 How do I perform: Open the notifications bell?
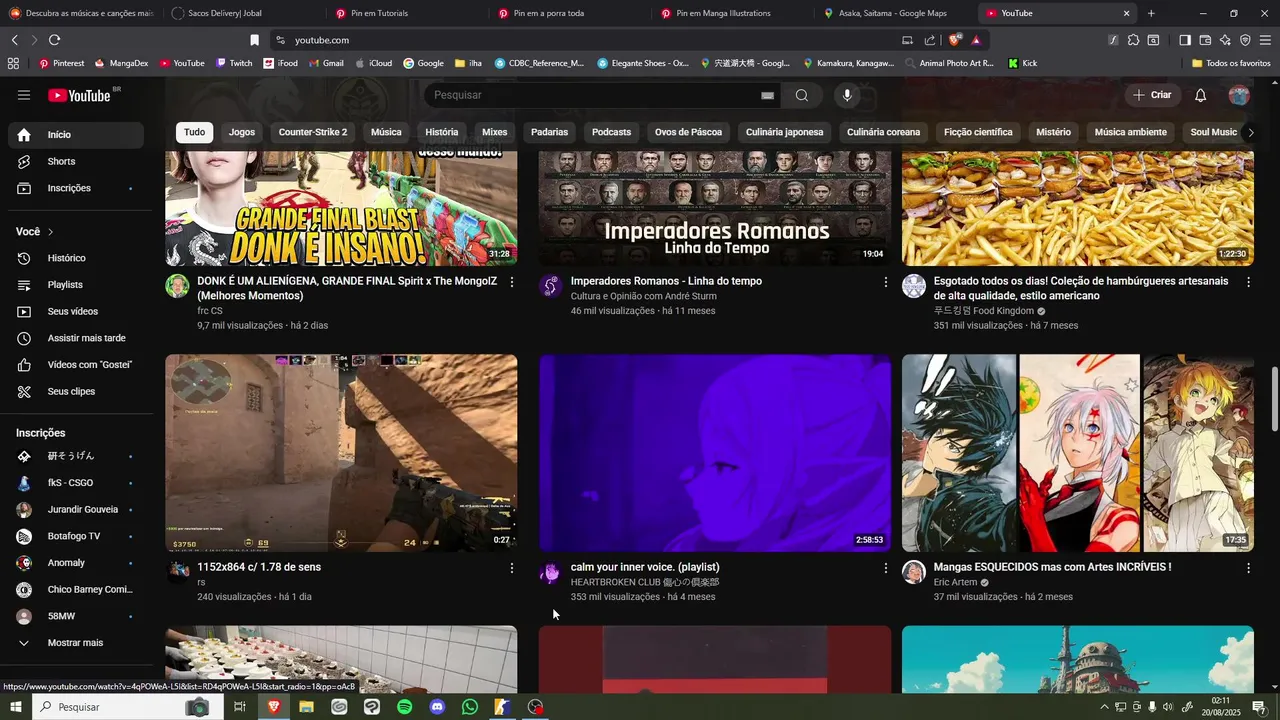pyautogui.click(x=1201, y=95)
